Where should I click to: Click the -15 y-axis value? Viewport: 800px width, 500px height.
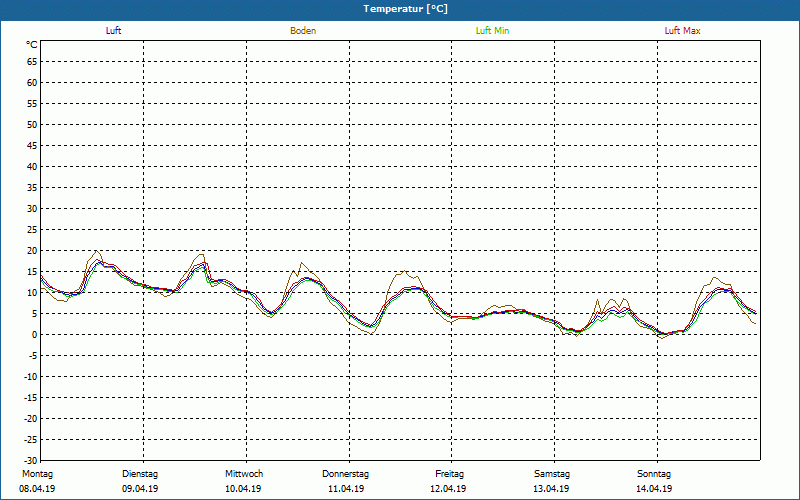31,397
